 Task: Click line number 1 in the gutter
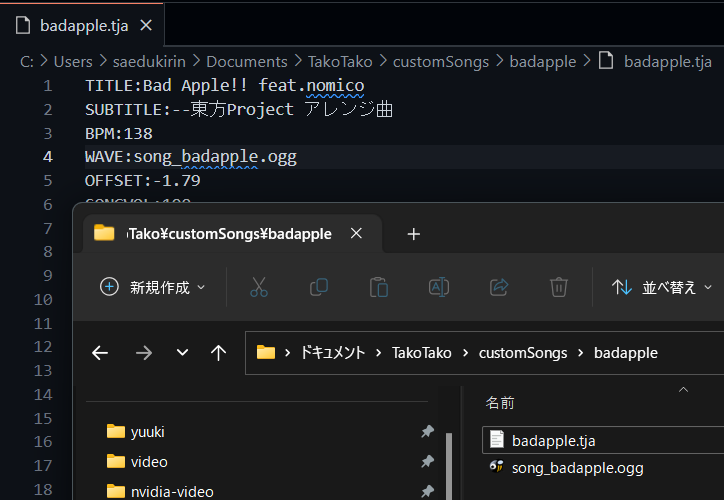(48, 86)
